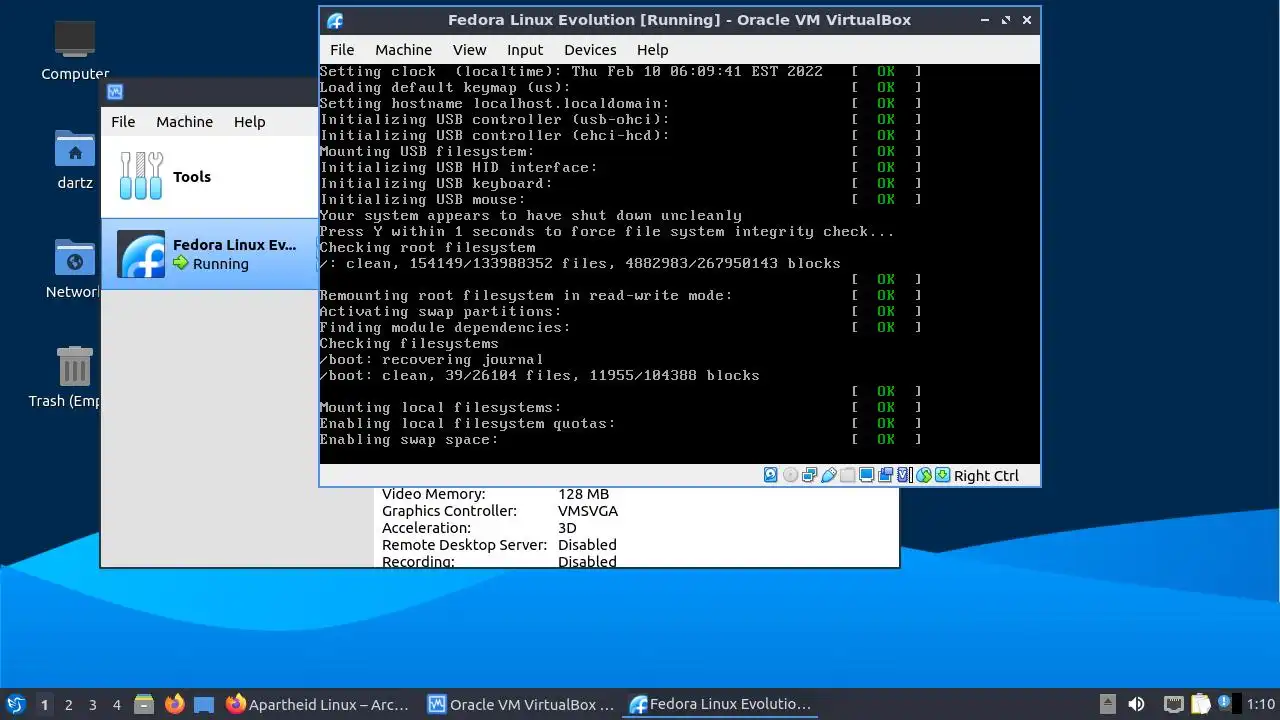Image resolution: width=1280 pixels, height=720 pixels.
Task: Launch file manager from panel quick launcher
Action: [x=144, y=704]
